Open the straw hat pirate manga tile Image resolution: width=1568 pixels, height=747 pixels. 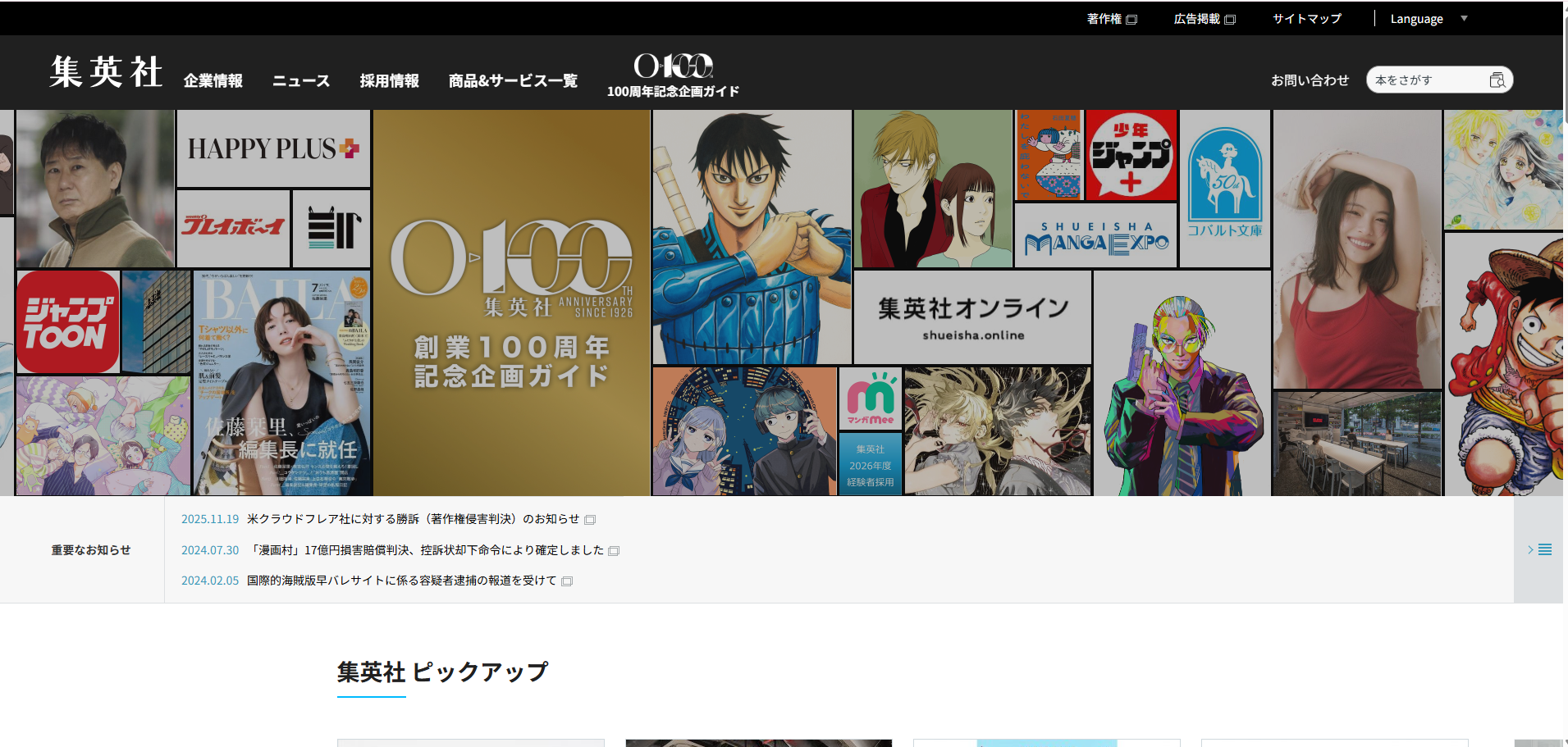pos(1504,364)
